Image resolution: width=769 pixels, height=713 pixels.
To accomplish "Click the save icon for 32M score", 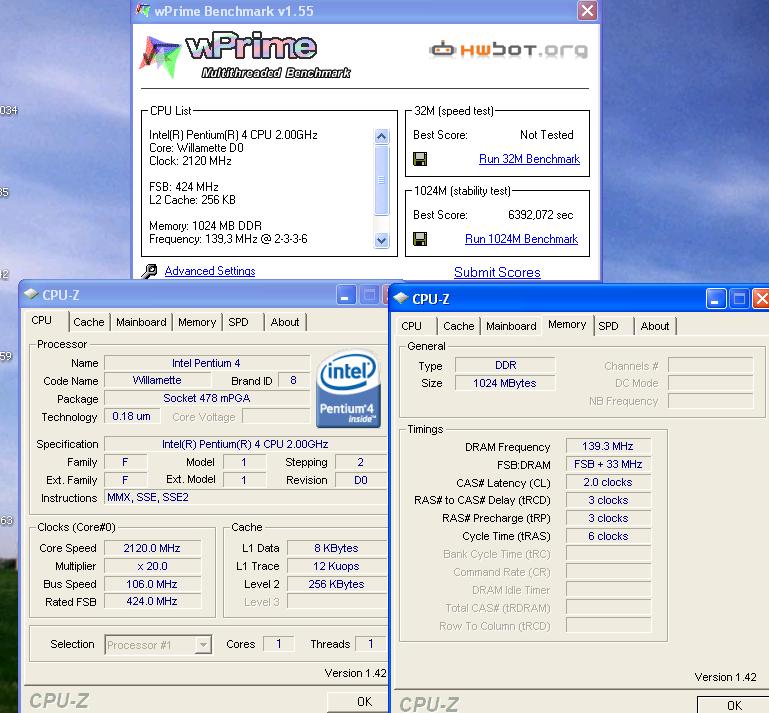I will pos(420,159).
